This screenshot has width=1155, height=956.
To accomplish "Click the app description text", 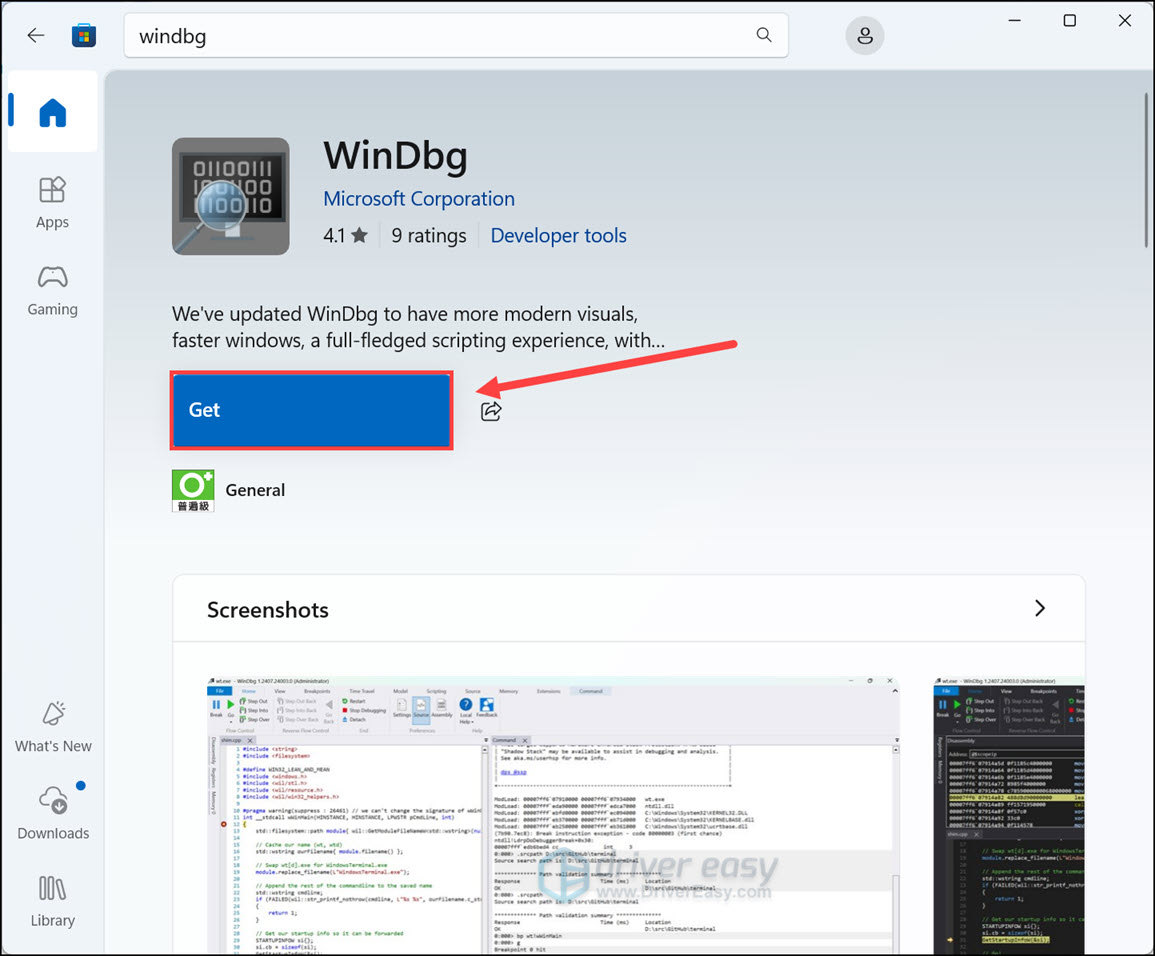I will click(x=418, y=327).
